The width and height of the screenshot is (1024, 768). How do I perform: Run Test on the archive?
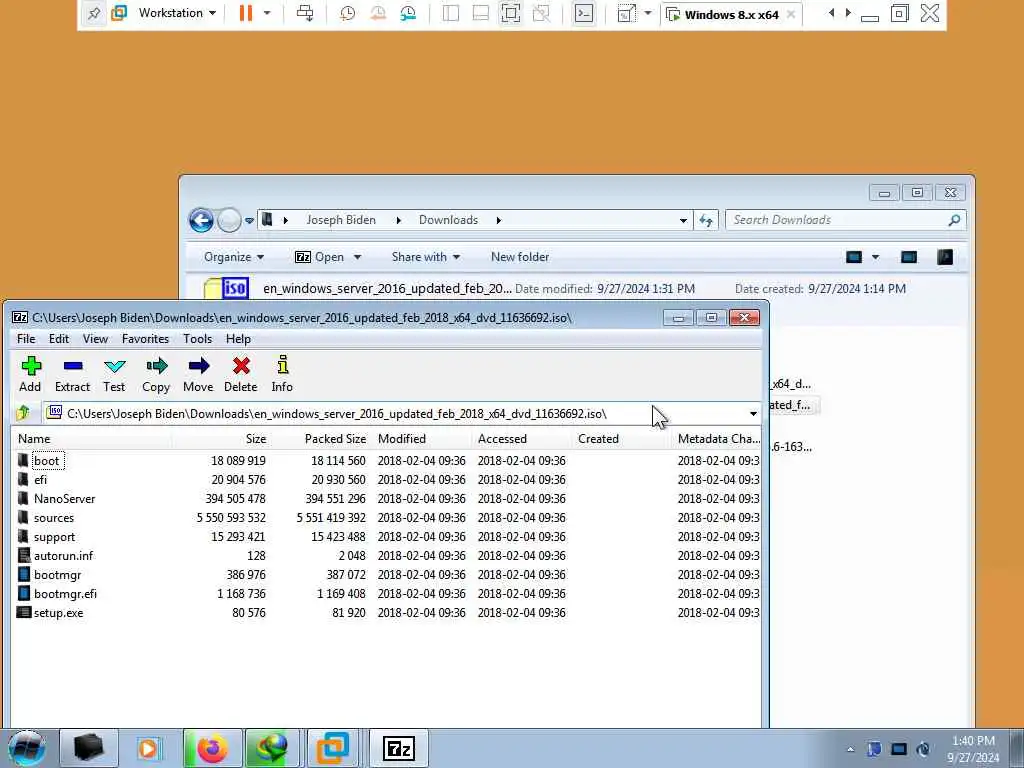point(114,374)
